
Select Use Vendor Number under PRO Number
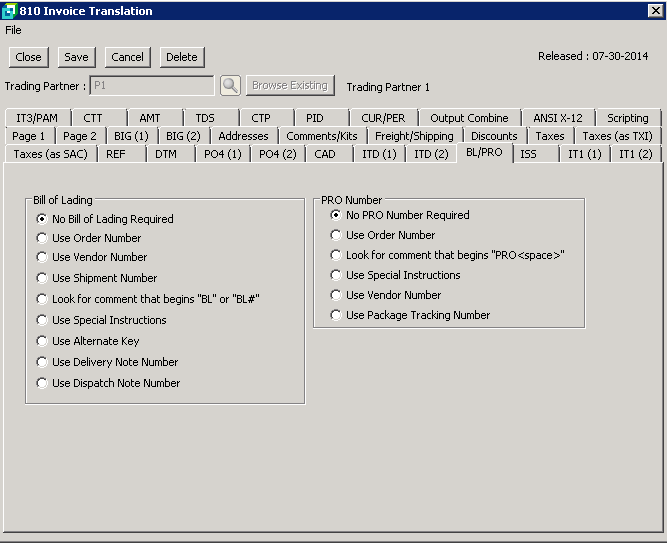click(336, 295)
